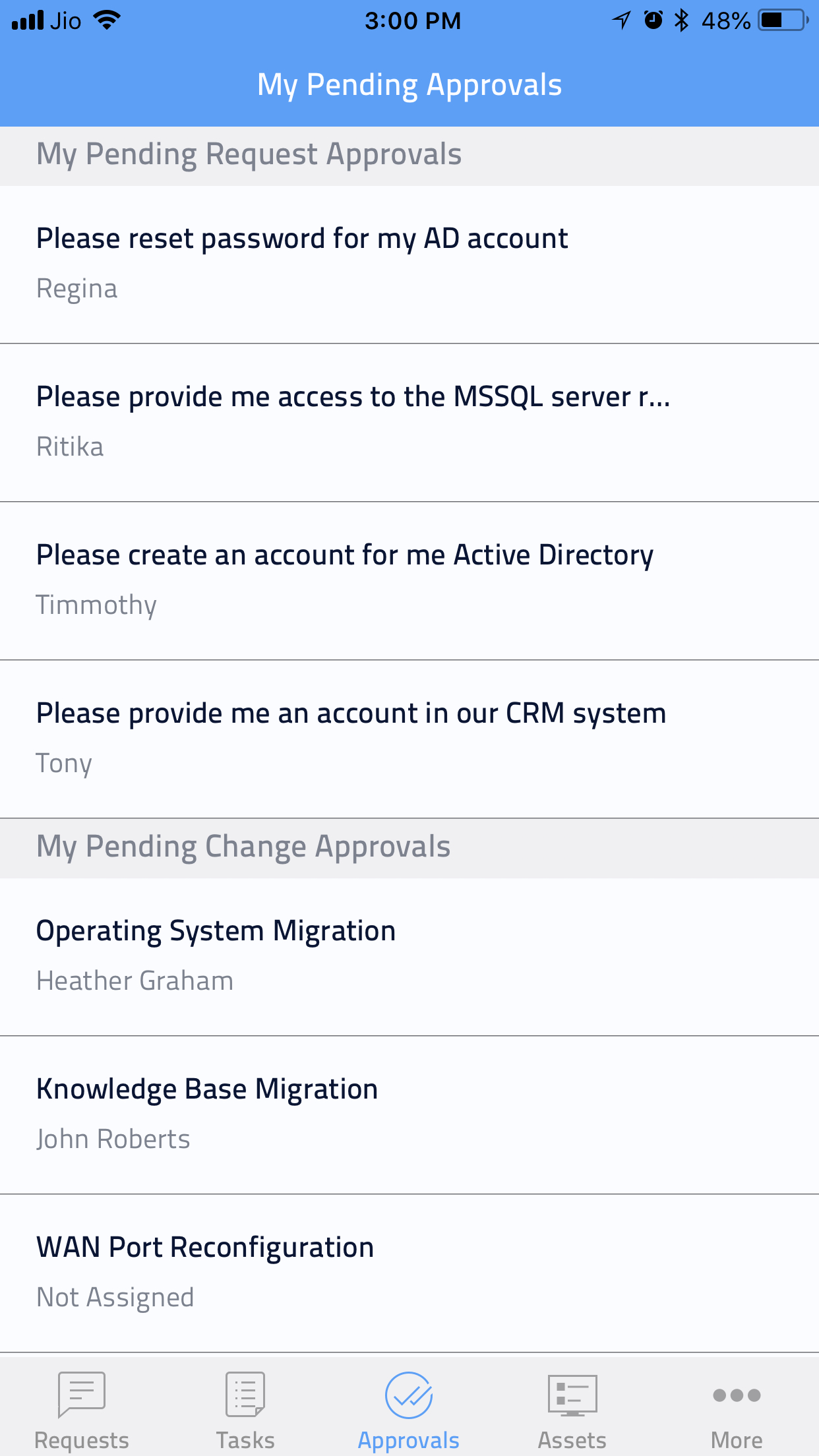Tap My Pending Request Approvals section header
Image resolution: width=819 pixels, height=1456 pixels.
[x=249, y=155]
